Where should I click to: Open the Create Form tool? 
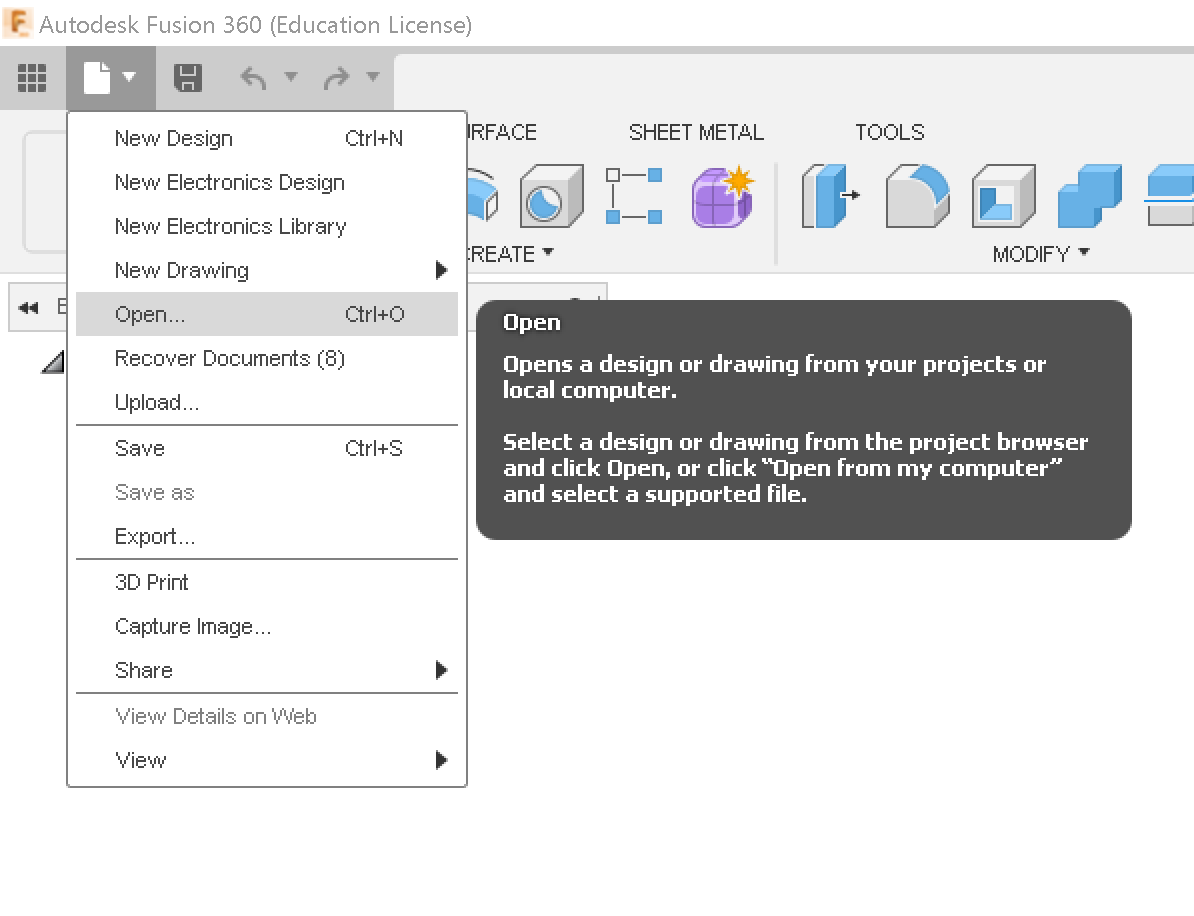coord(721,197)
